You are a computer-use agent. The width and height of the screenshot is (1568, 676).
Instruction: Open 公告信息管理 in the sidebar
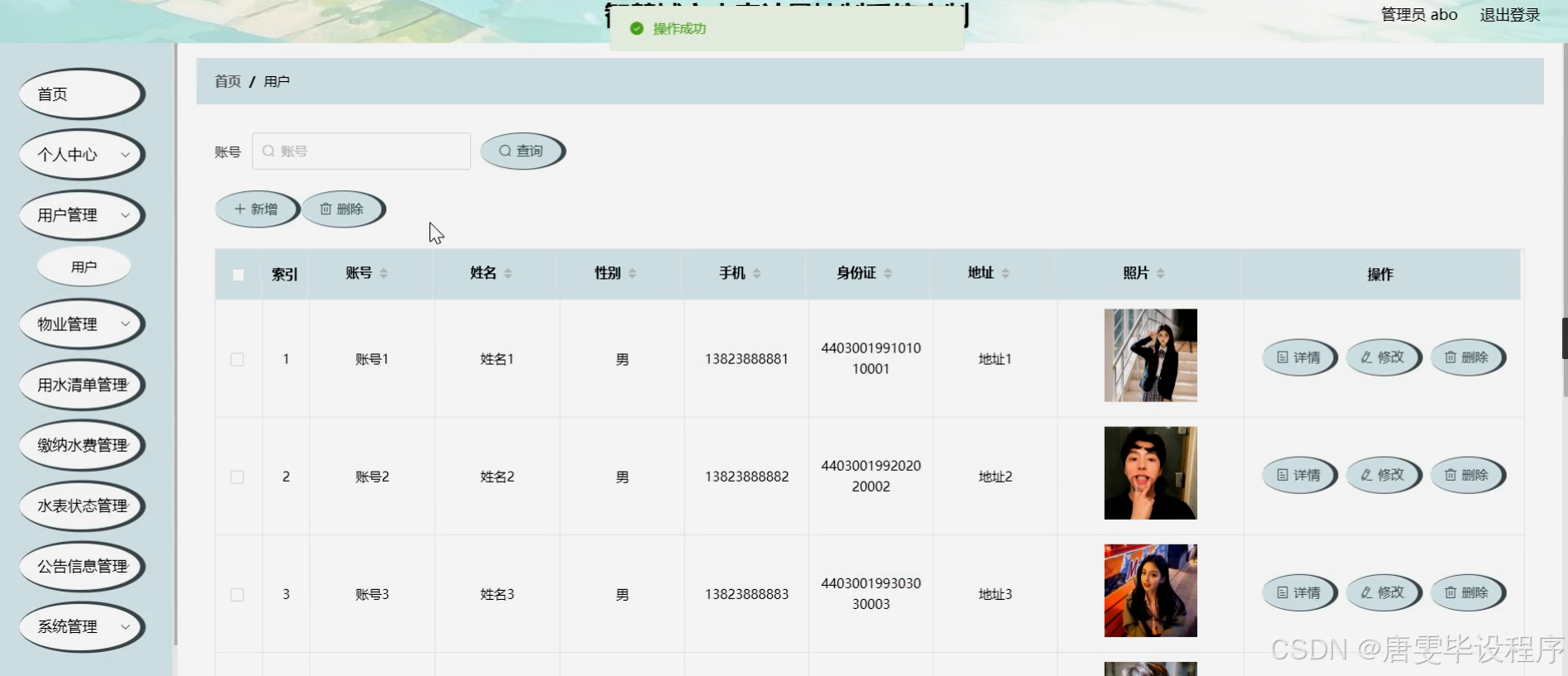[x=81, y=566]
